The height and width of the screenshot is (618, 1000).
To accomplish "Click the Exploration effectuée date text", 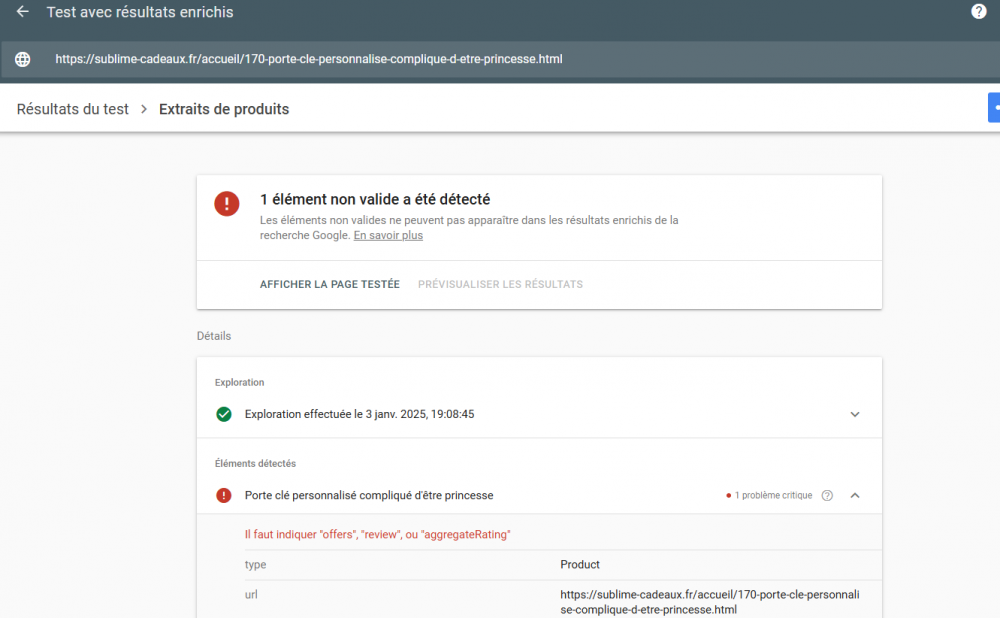I will tap(359, 414).
